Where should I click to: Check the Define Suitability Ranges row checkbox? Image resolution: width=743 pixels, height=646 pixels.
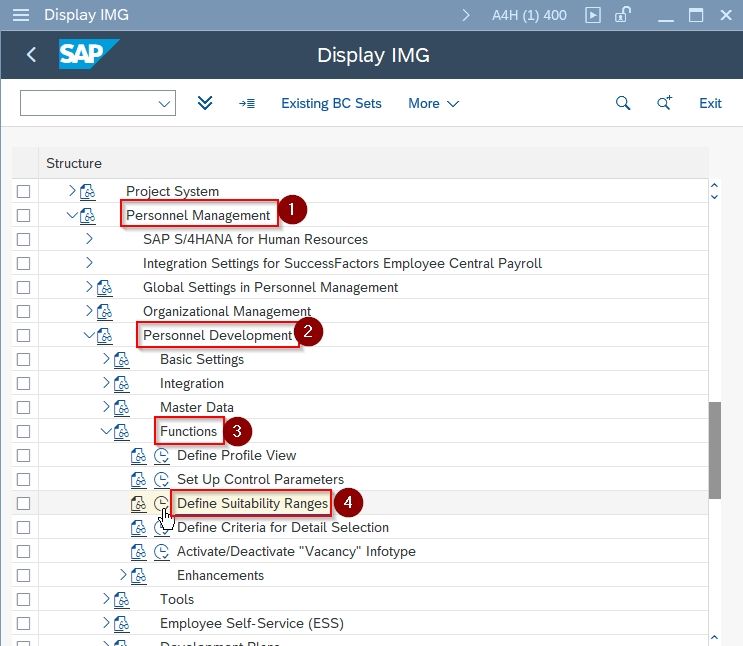[x=23, y=503]
